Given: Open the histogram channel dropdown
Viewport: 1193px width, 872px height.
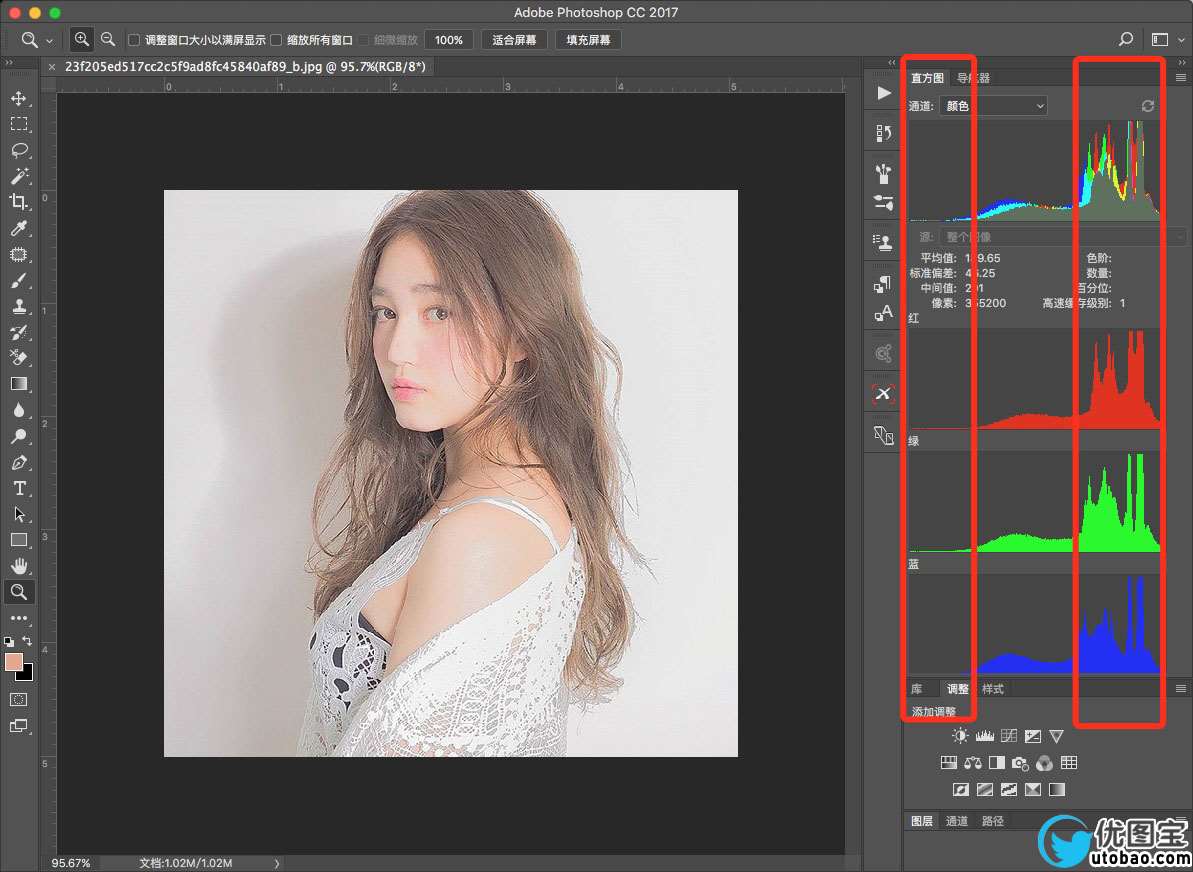Looking at the screenshot, I should 994,106.
